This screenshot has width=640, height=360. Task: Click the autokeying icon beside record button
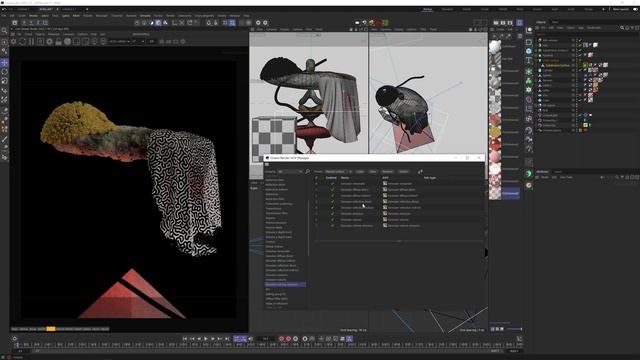point(288,339)
